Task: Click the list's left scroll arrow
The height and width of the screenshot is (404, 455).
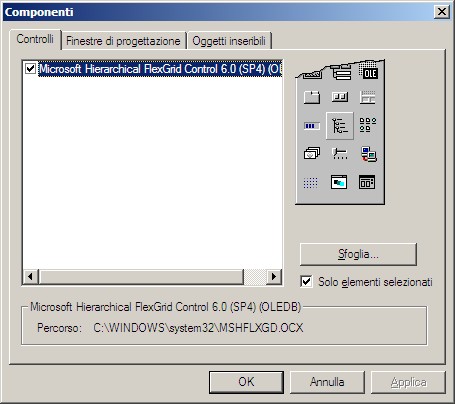Action: [31, 276]
